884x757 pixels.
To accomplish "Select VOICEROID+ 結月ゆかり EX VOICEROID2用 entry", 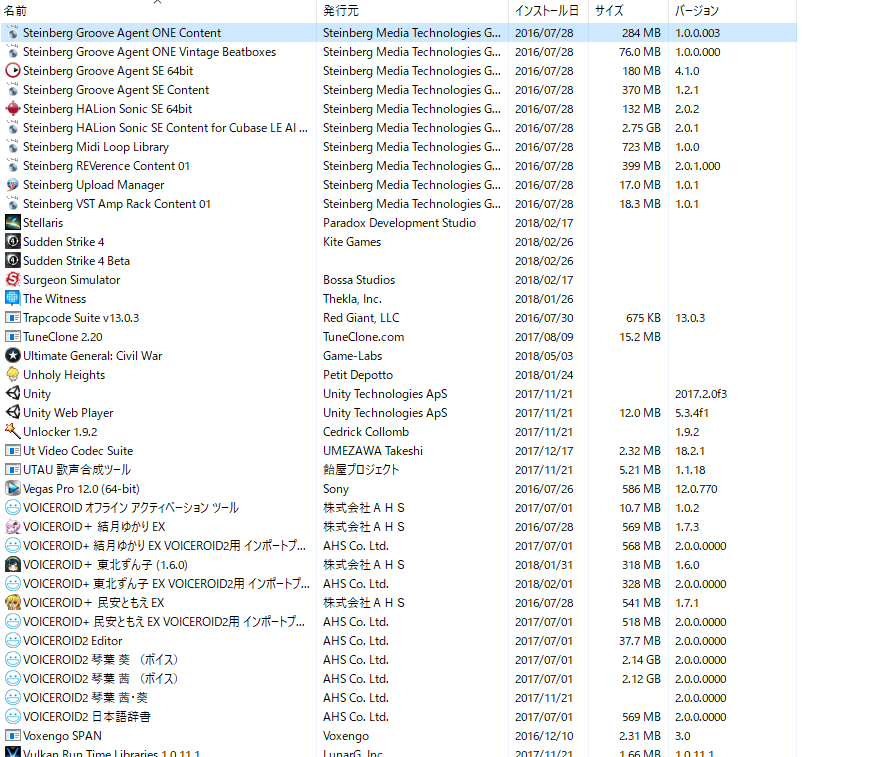I will [x=165, y=546].
